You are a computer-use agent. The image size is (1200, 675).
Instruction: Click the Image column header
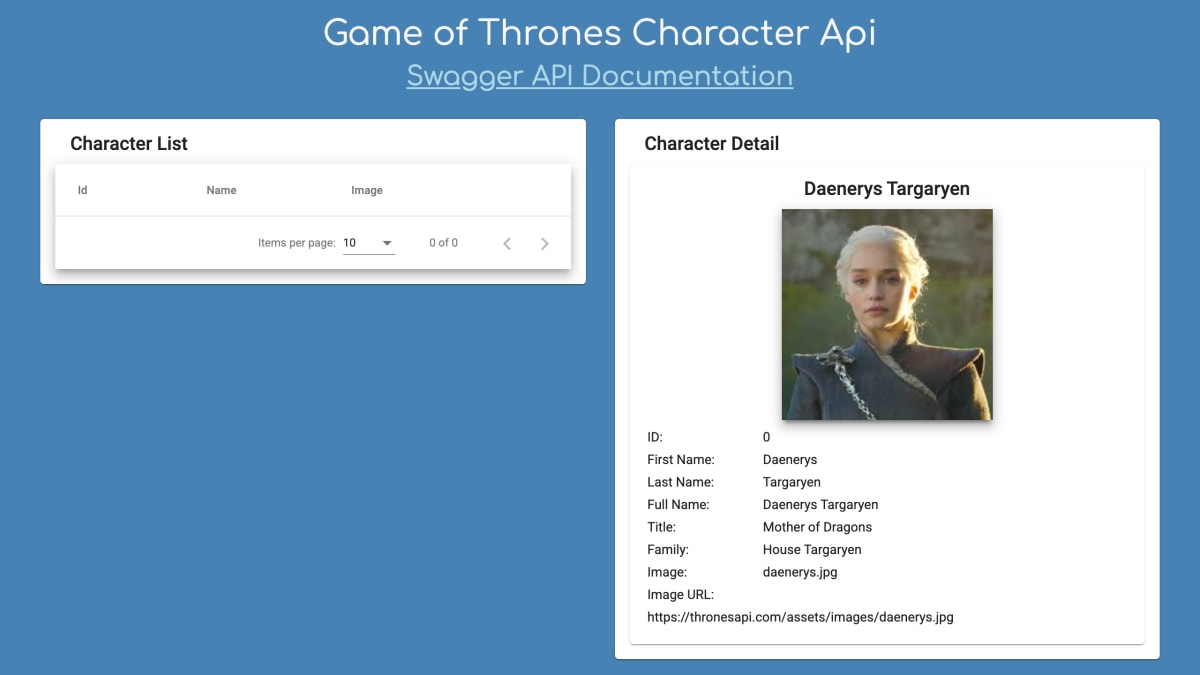pyautogui.click(x=367, y=190)
